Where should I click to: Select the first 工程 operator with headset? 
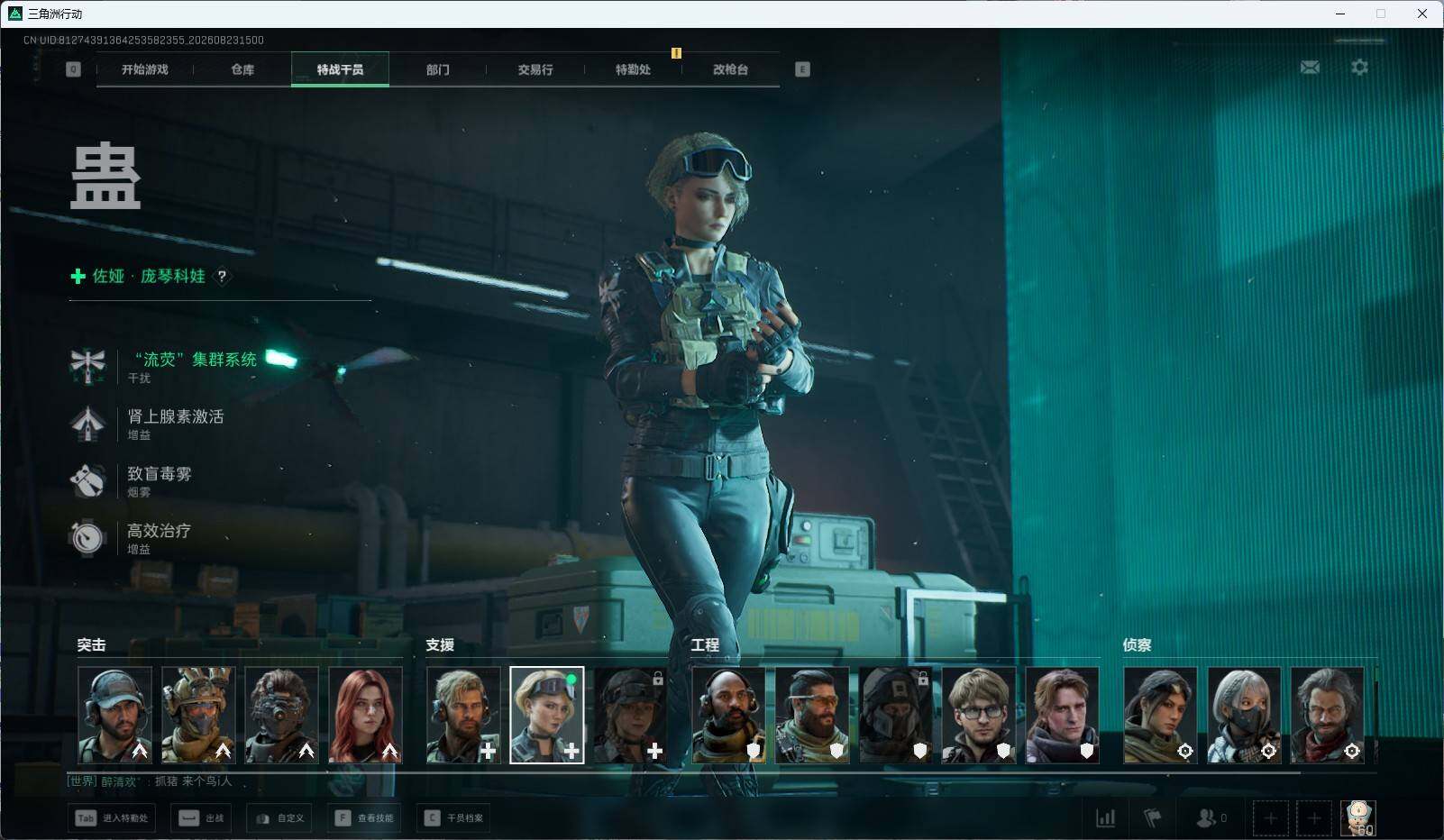point(729,715)
